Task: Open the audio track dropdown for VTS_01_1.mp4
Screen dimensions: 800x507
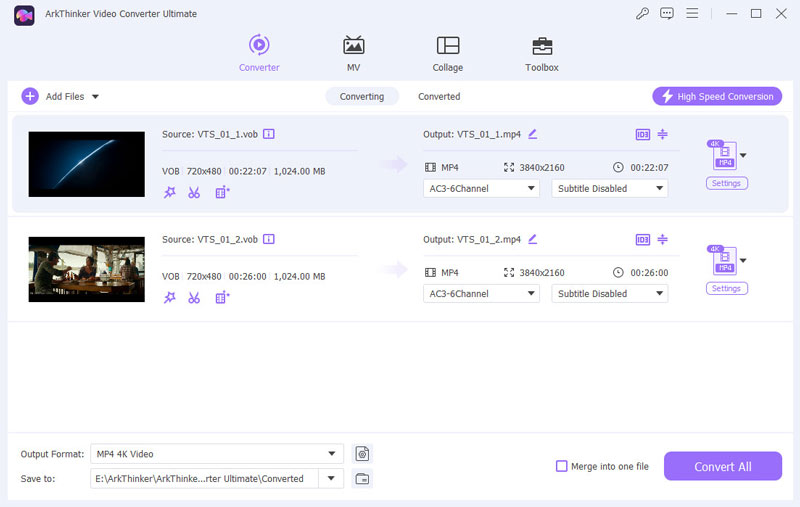Action: tap(481, 189)
